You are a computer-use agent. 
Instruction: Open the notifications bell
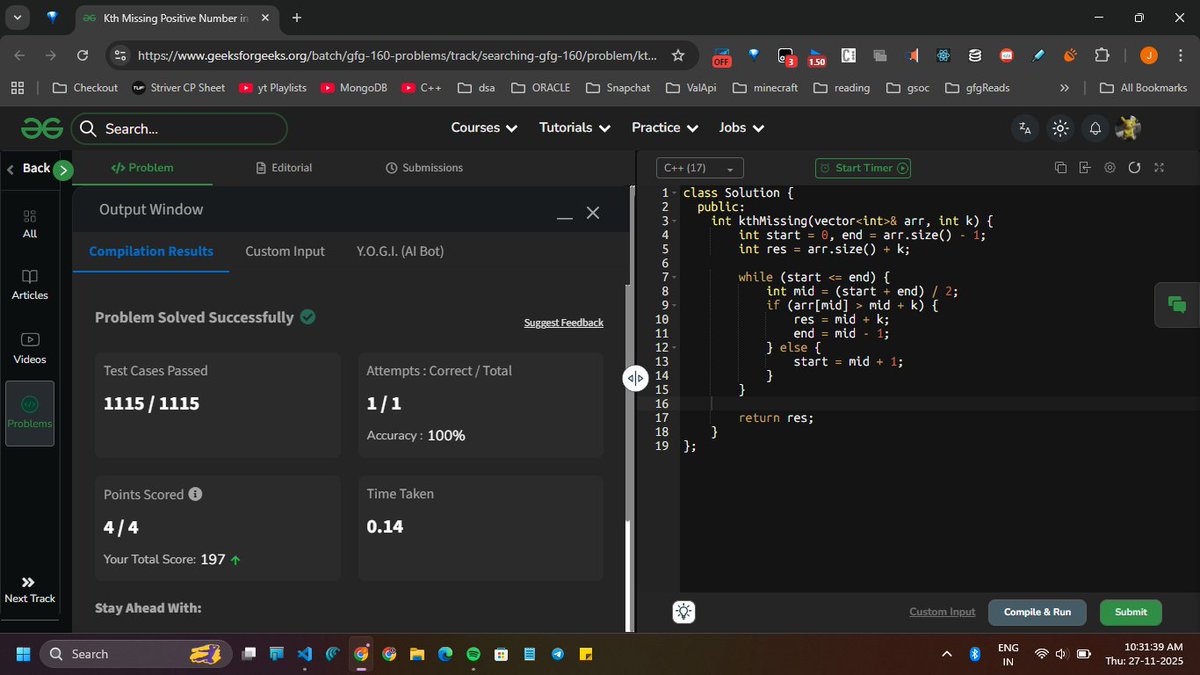1094,128
